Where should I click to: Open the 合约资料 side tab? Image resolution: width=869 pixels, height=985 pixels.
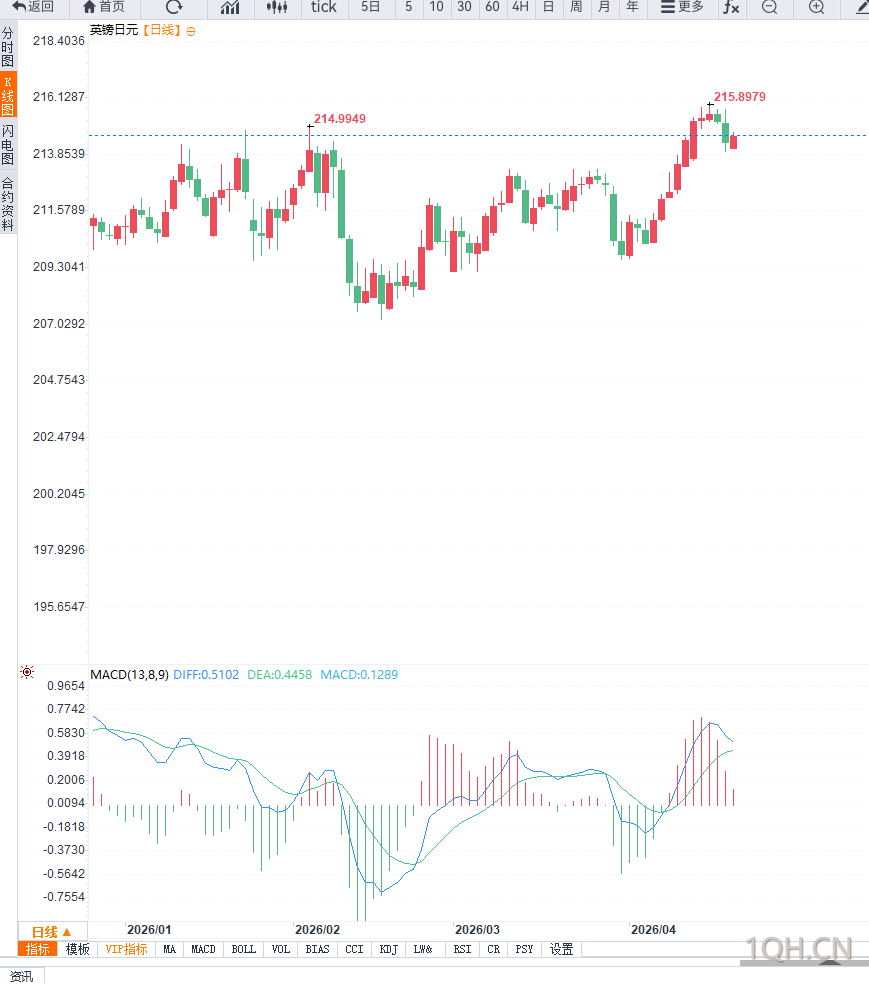point(8,204)
